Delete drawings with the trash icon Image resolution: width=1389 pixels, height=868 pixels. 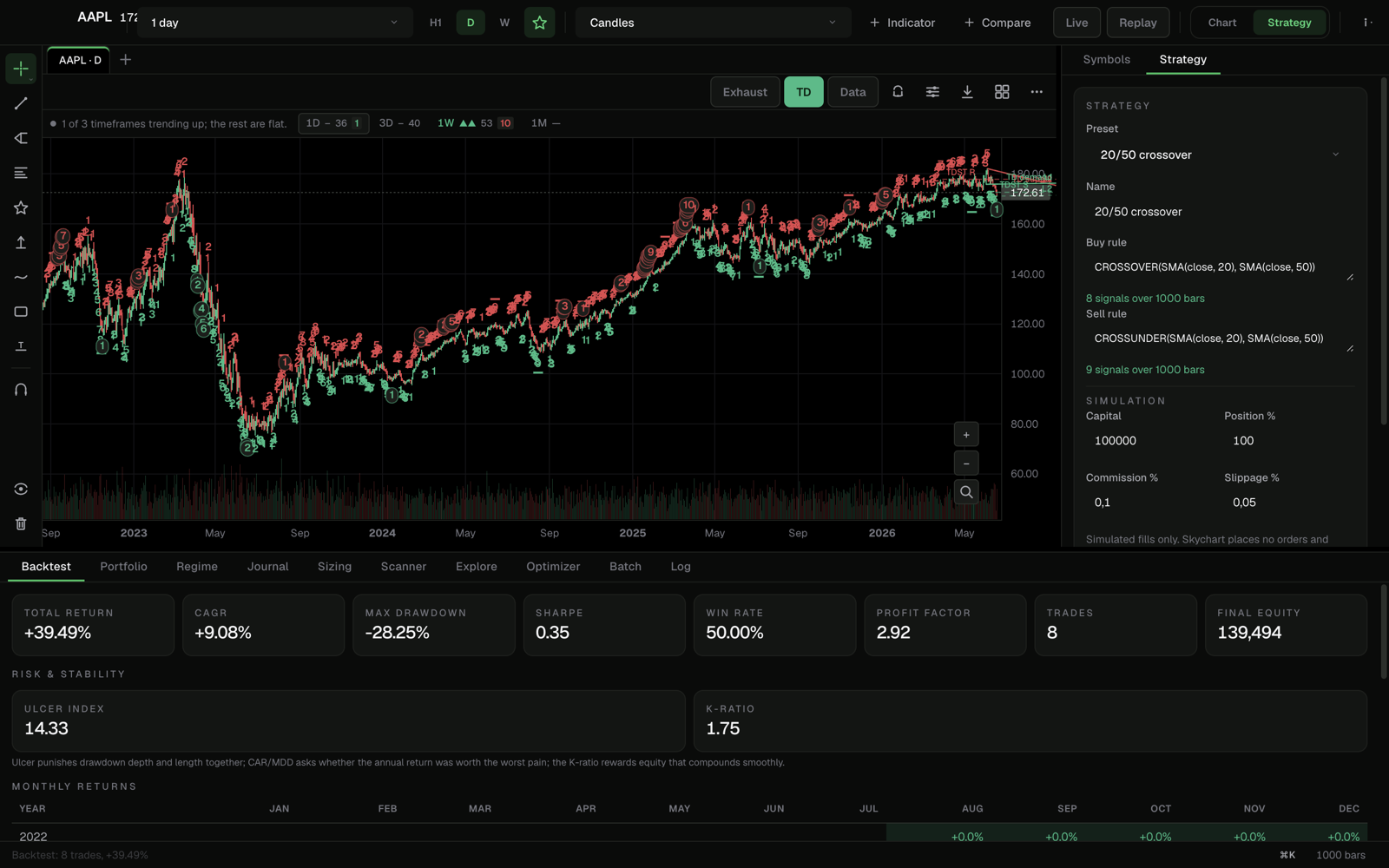pos(21,523)
